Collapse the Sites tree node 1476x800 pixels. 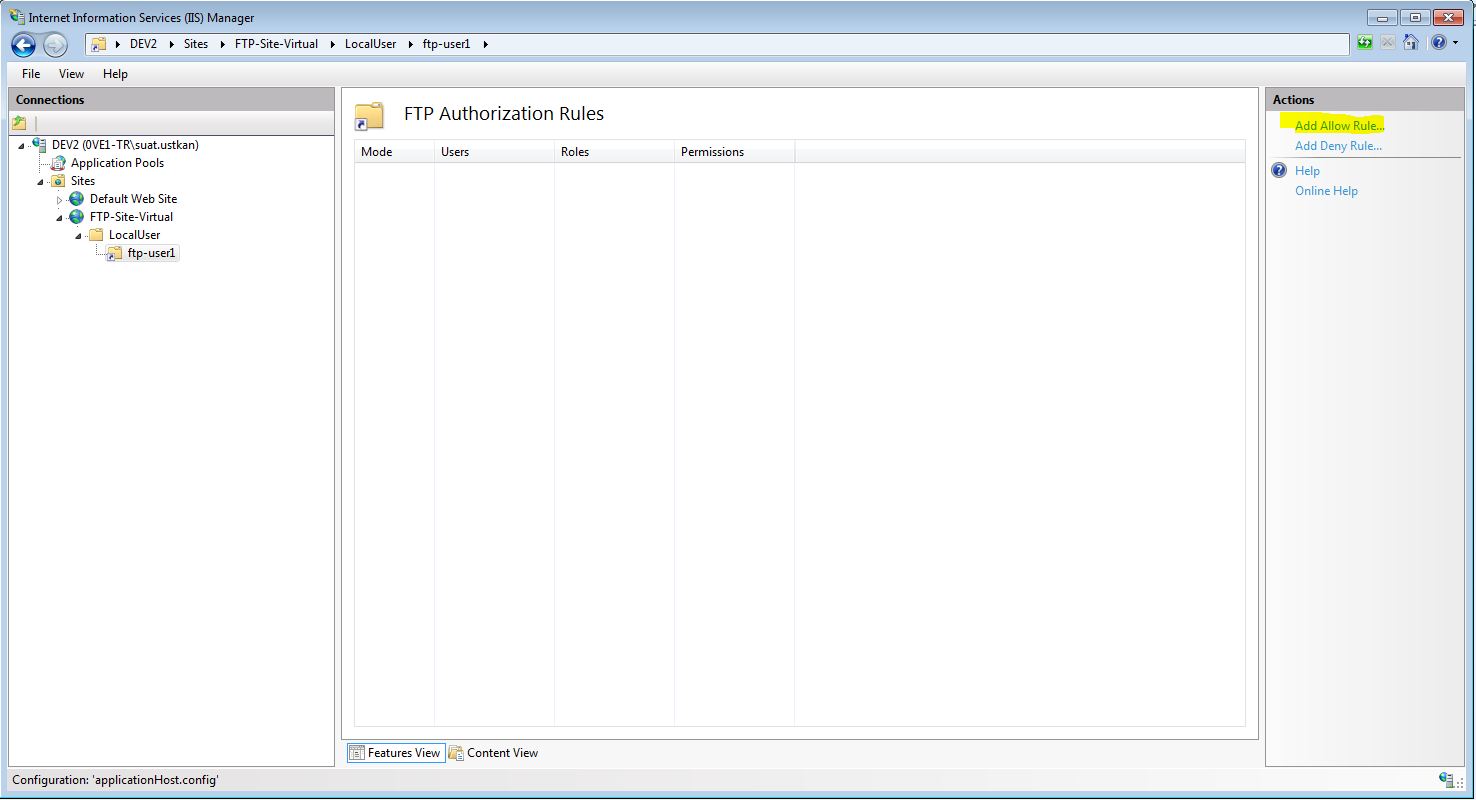point(41,182)
